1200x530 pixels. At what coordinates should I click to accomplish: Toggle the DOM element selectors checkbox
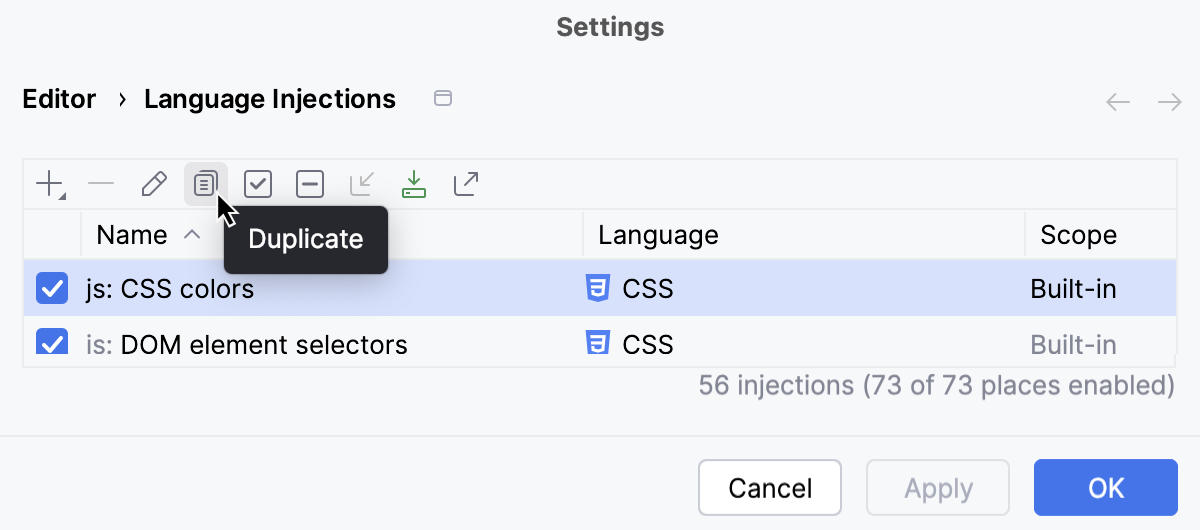pos(51,342)
